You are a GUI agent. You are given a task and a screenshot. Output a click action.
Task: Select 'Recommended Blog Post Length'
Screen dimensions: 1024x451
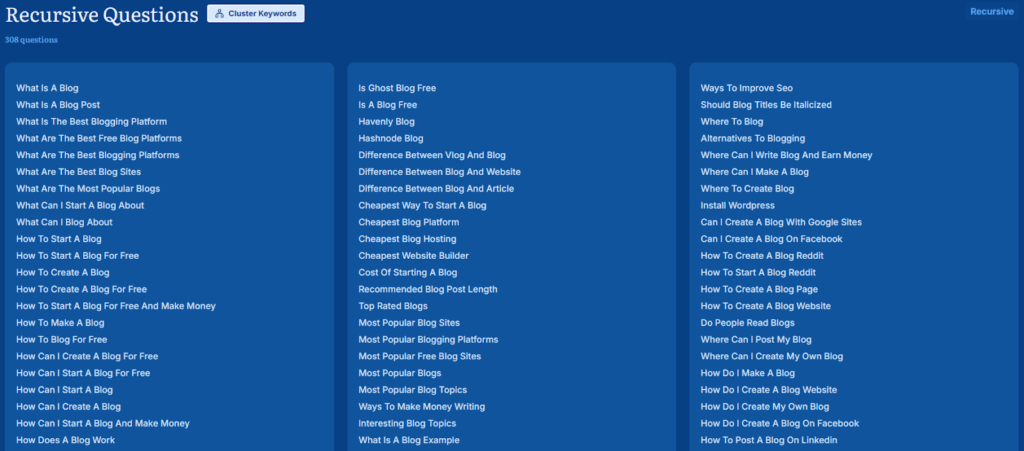(427, 289)
